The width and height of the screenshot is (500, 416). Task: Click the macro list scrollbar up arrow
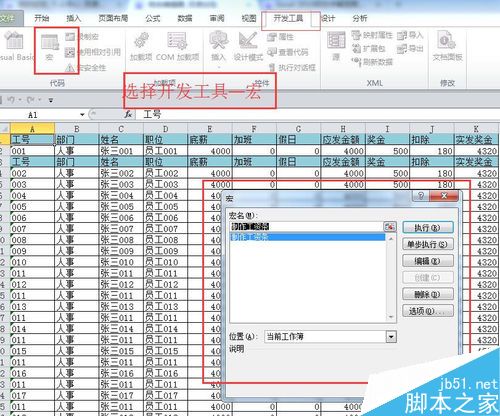[x=391, y=239]
